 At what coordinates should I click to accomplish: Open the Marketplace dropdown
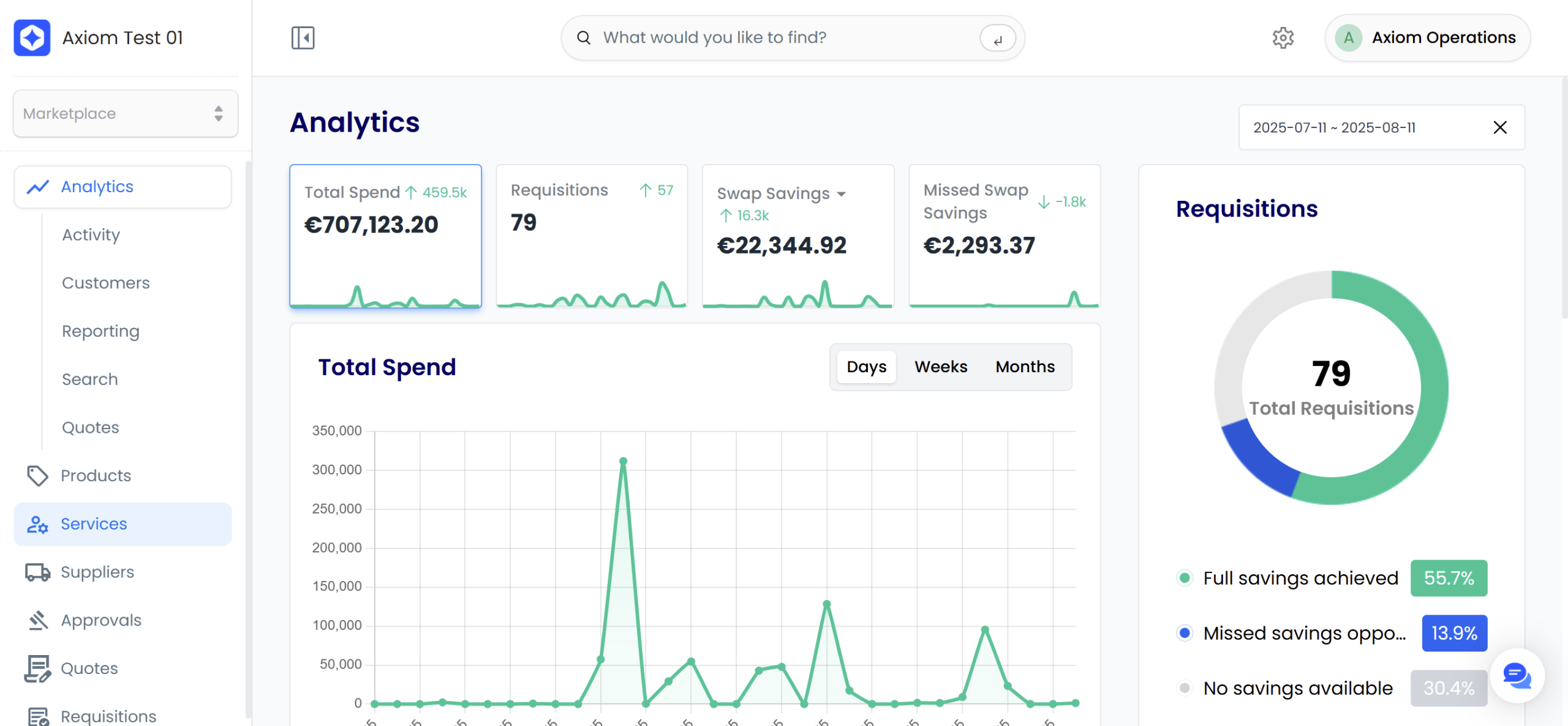tap(126, 114)
